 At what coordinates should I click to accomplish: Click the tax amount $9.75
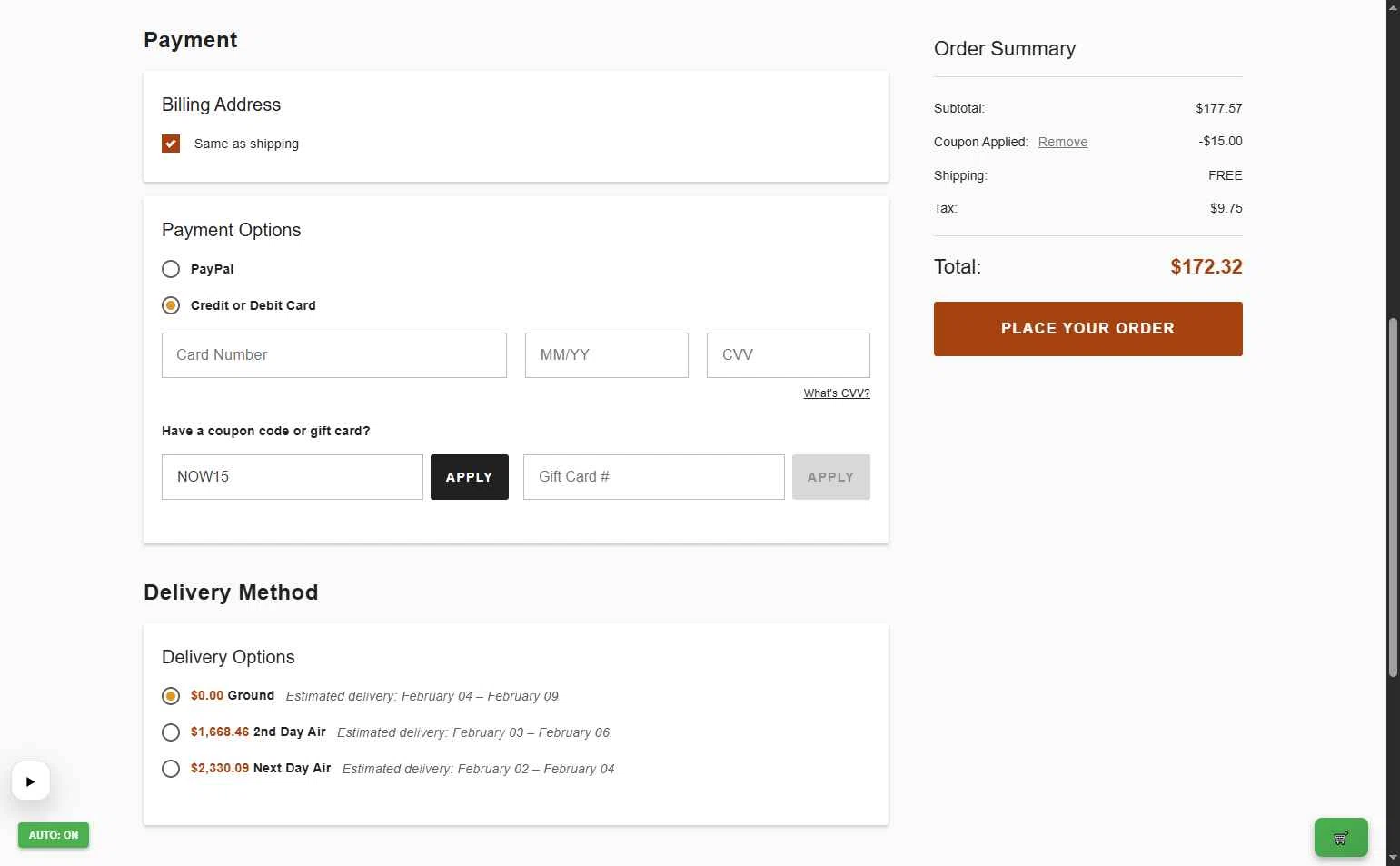[x=1226, y=208]
